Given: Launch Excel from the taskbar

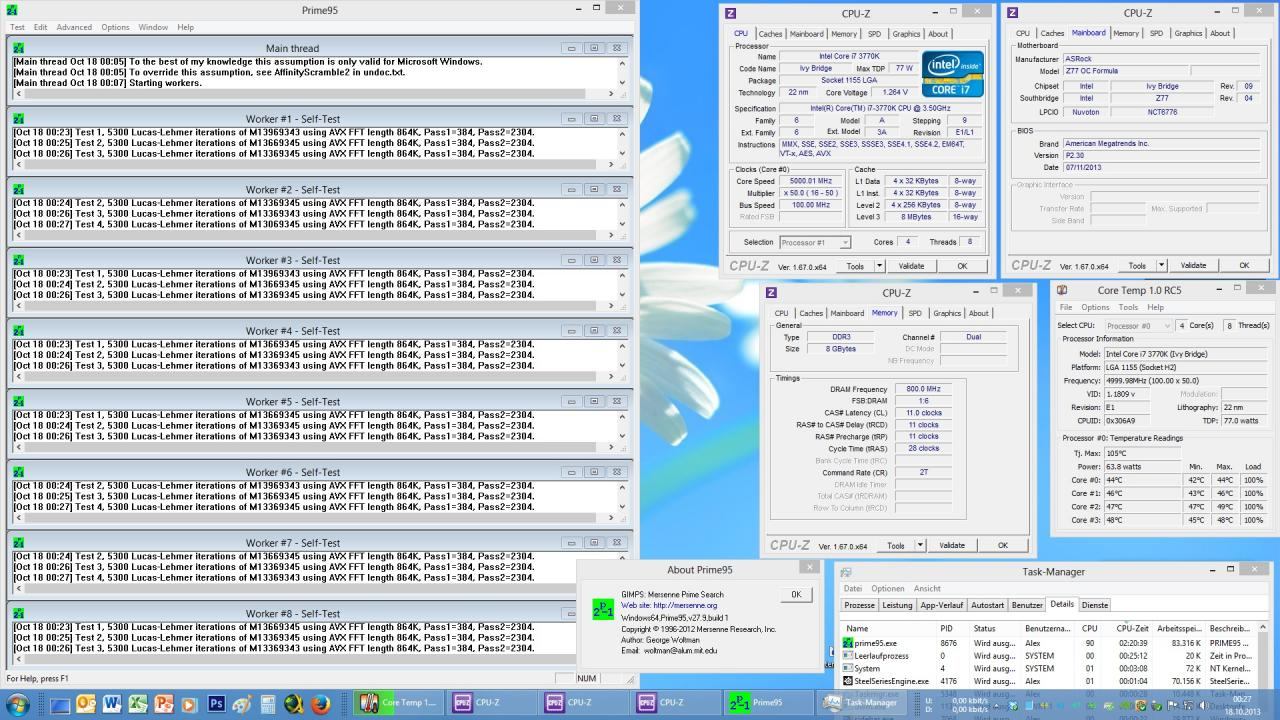Looking at the screenshot, I should 138,704.
